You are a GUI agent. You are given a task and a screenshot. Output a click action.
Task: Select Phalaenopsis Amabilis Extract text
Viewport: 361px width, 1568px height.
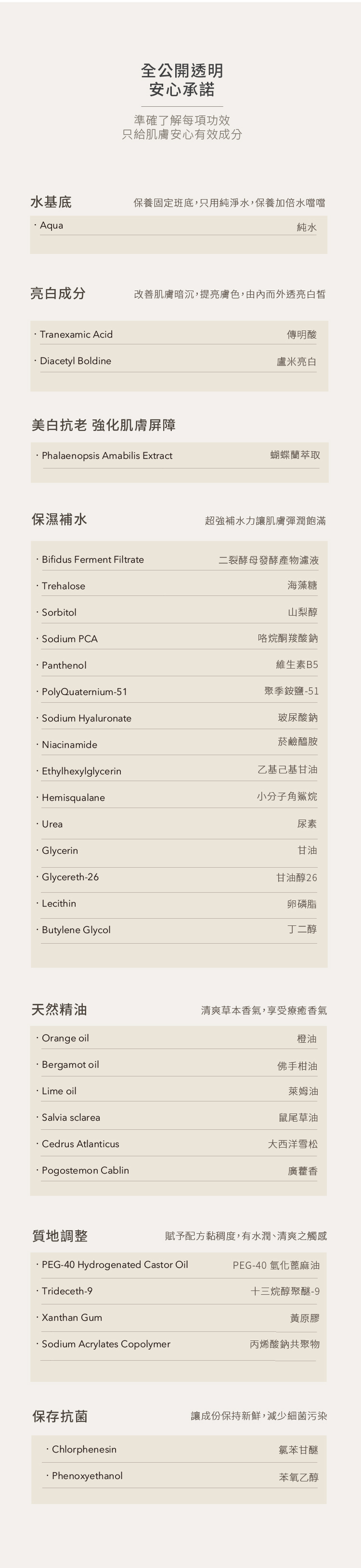click(x=106, y=456)
